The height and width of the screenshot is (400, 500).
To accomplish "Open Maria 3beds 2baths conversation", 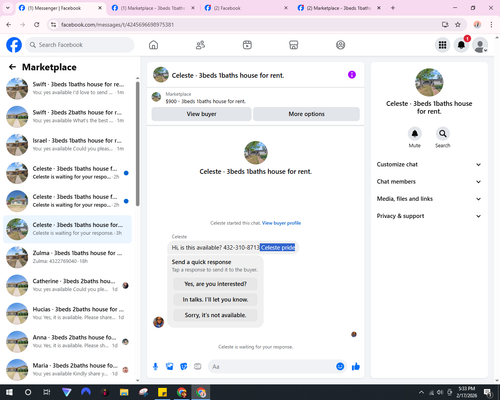I will (x=67, y=370).
